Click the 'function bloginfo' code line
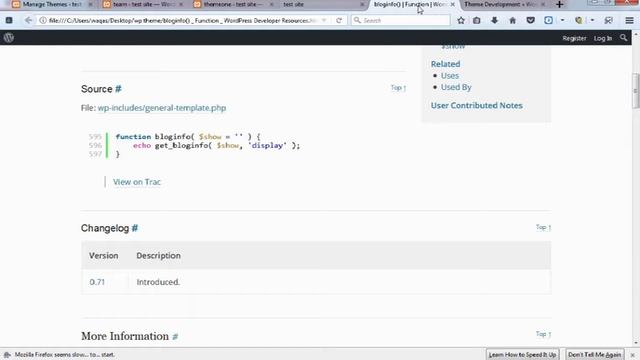 point(188,137)
